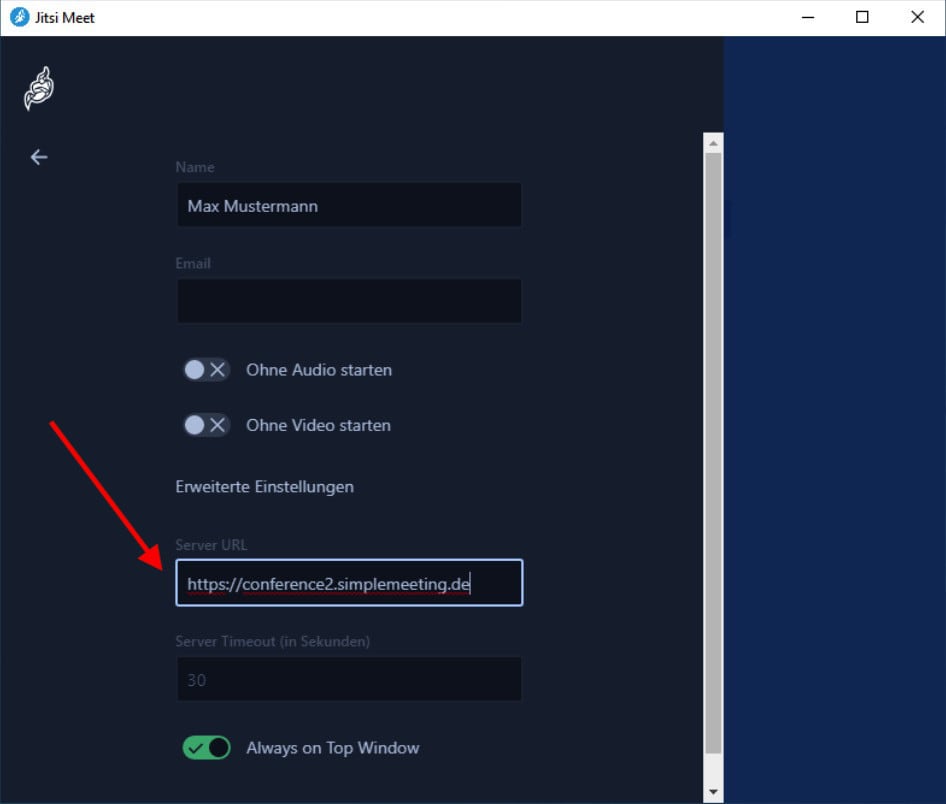Click into the empty Email field
This screenshot has height=804, width=946.
tap(349, 301)
